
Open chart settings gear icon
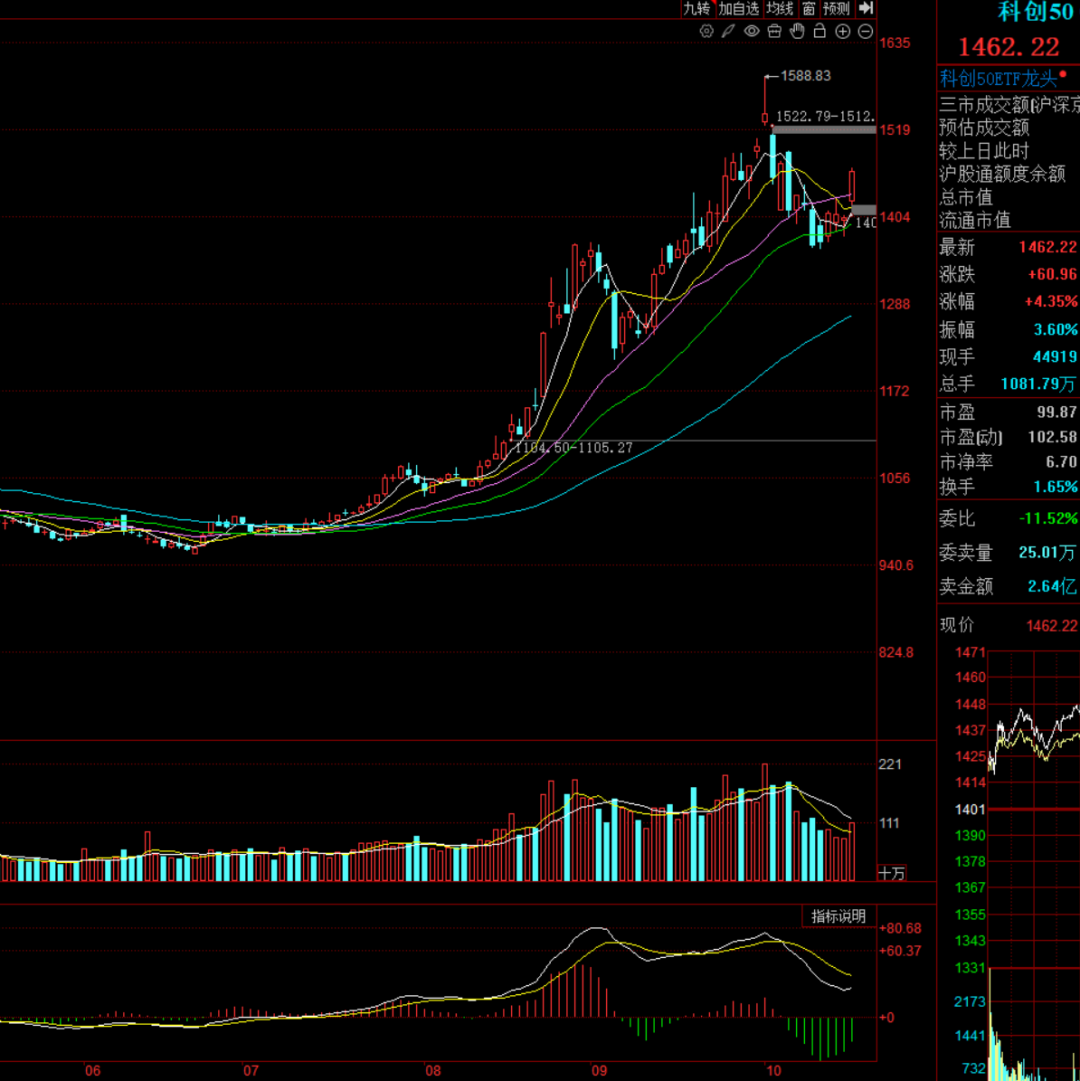(x=706, y=31)
